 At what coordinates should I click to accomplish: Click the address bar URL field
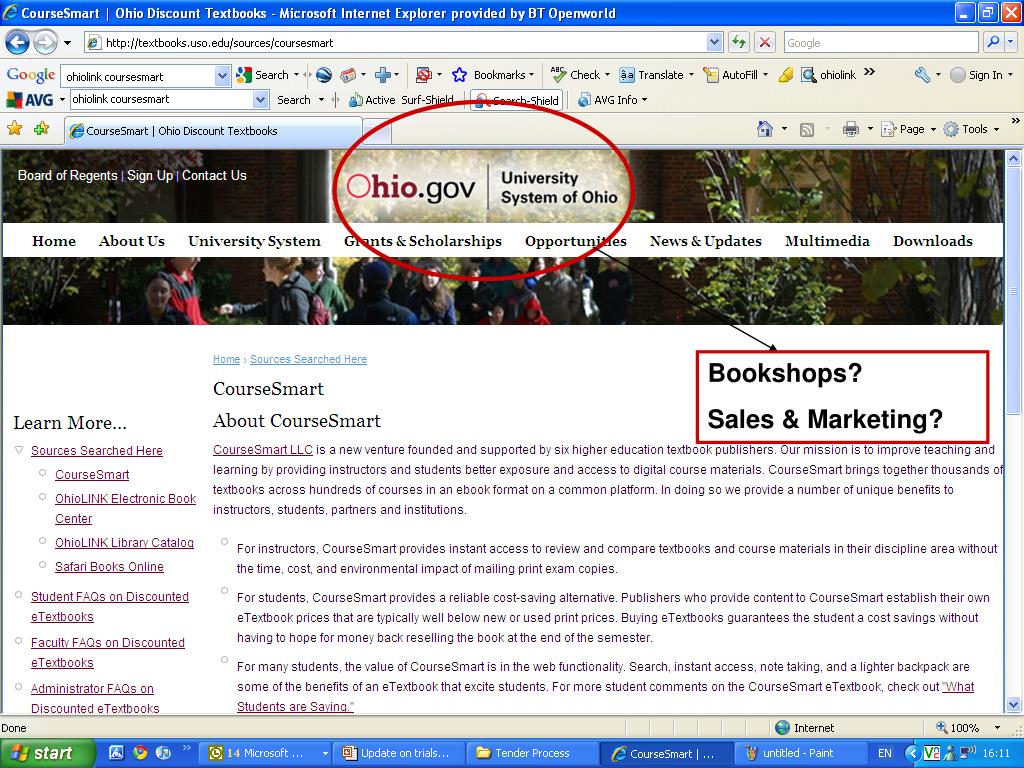pyautogui.click(x=395, y=43)
